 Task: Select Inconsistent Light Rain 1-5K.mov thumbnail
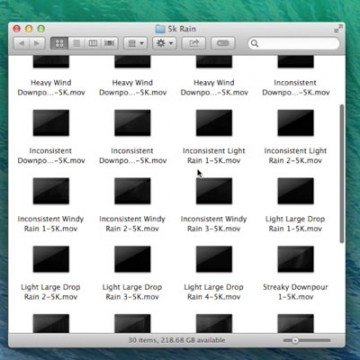click(214, 123)
